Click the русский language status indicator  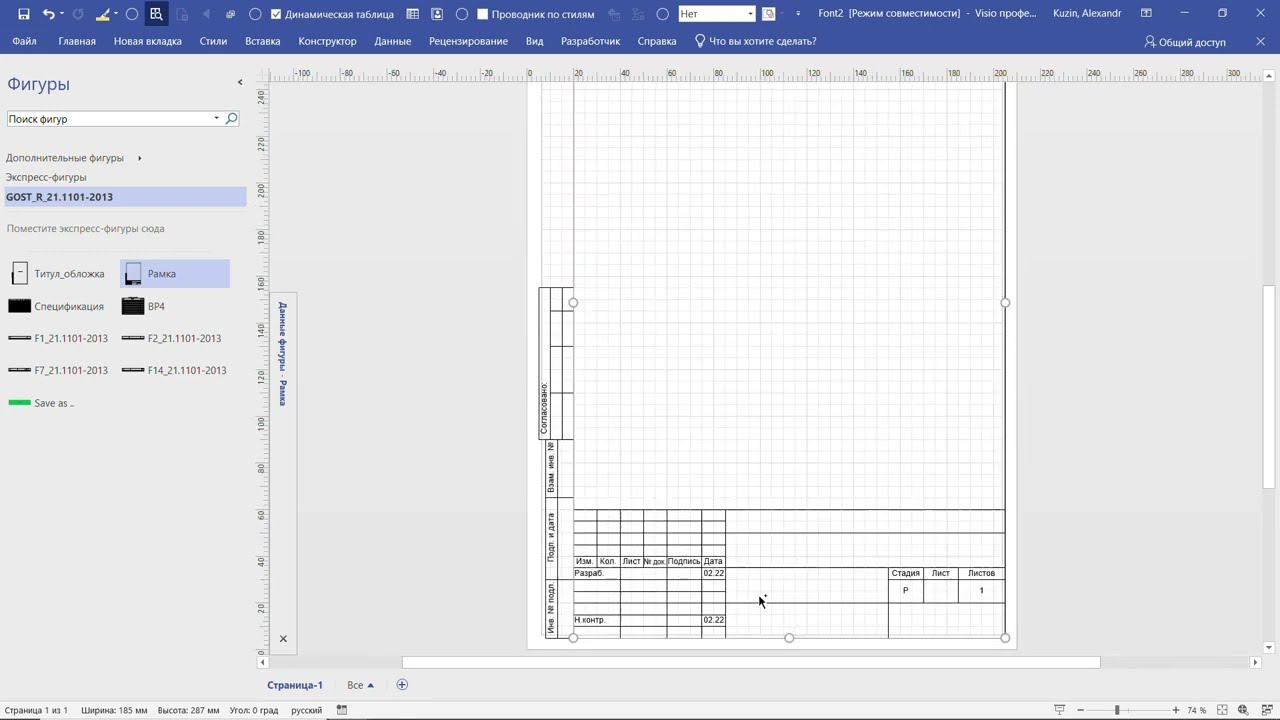point(306,710)
